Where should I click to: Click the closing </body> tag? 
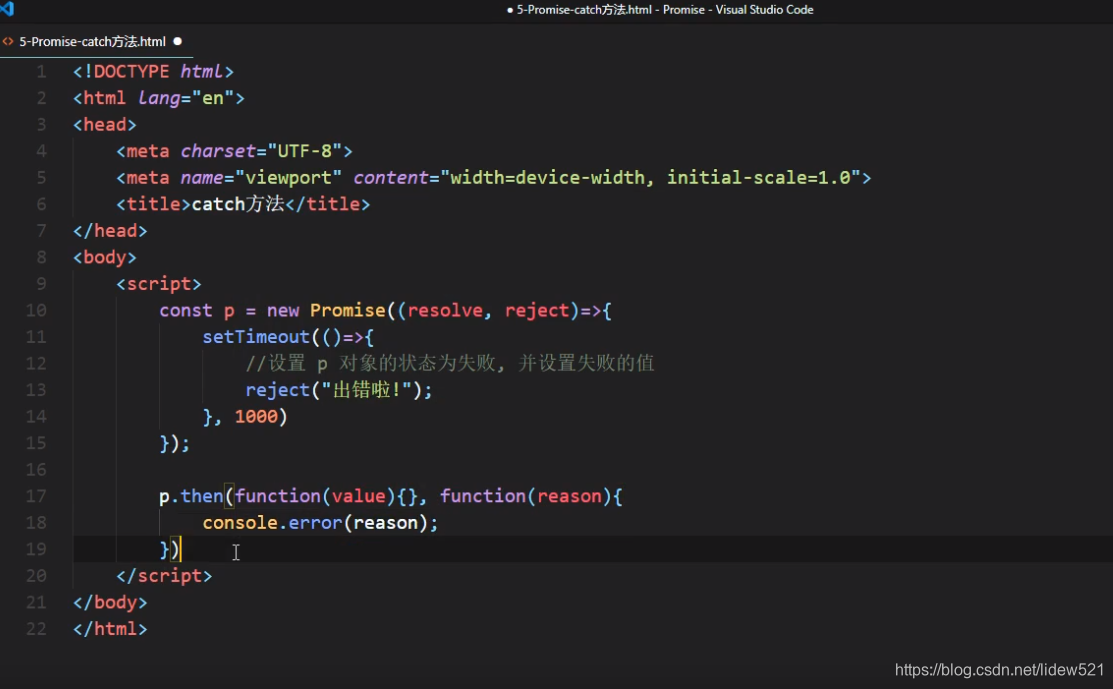[x=110, y=602]
